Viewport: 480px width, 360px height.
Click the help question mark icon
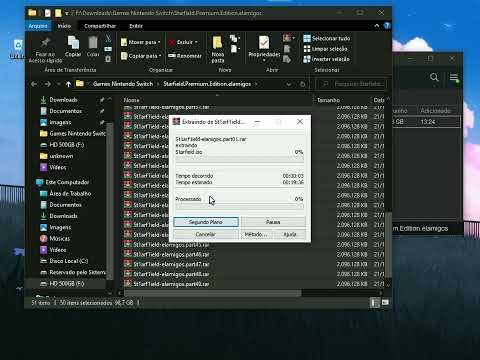pyautogui.click(x=387, y=26)
